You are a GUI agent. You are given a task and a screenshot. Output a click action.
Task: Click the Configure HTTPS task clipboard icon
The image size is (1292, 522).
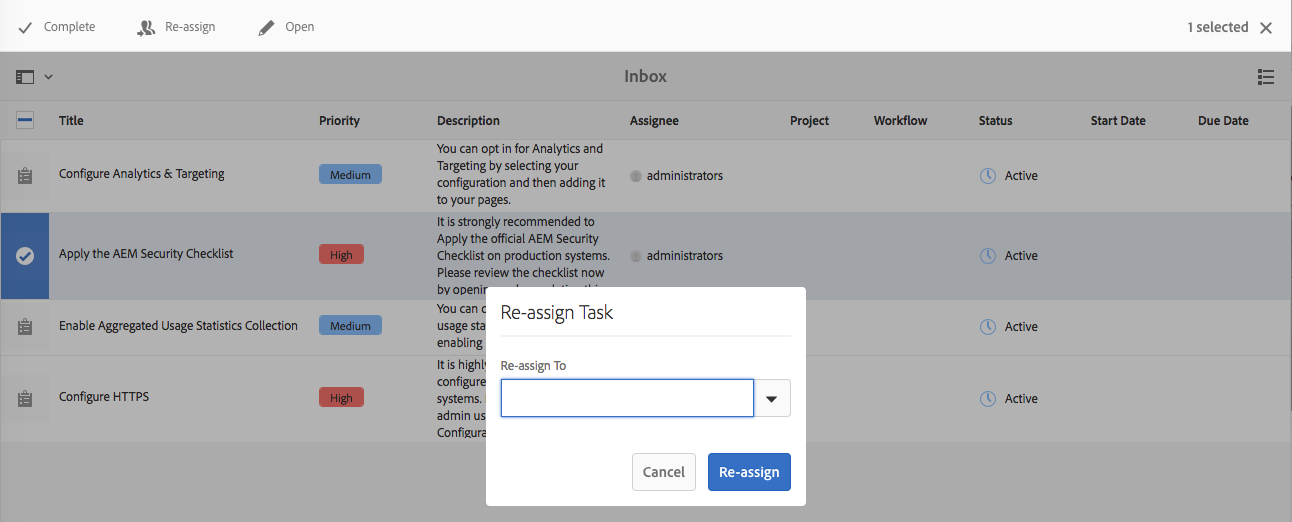pyautogui.click(x=25, y=398)
